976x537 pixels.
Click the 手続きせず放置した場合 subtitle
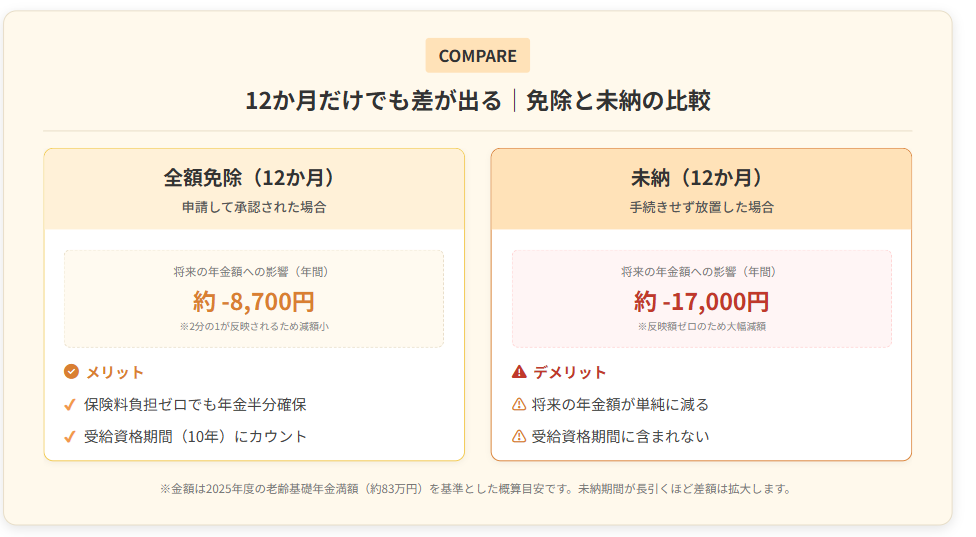click(701, 208)
